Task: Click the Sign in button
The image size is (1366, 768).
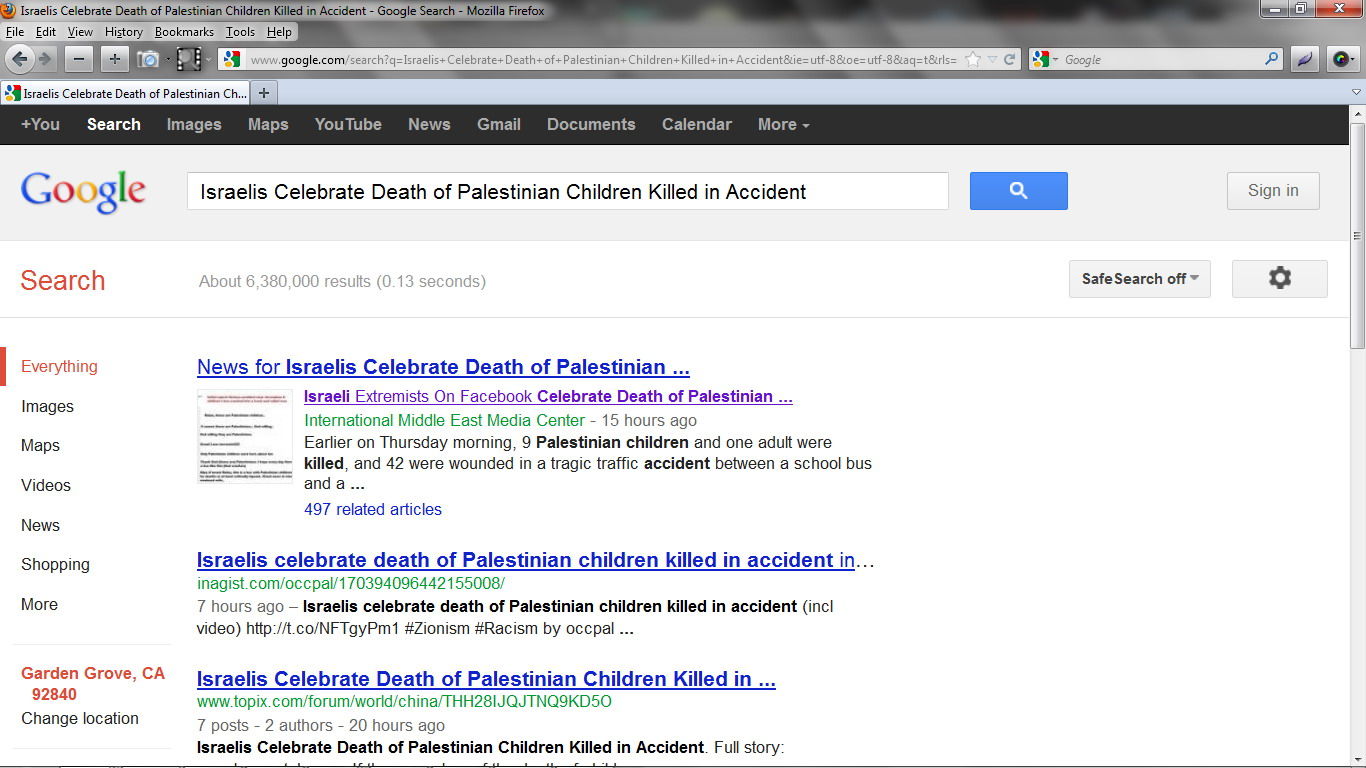Action: coord(1273,191)
